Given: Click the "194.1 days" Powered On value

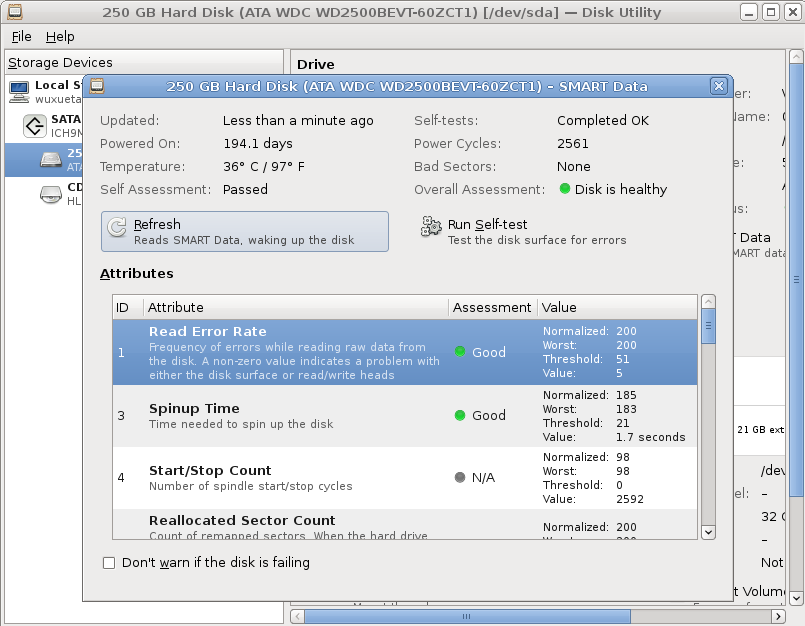Looking at the screenshot, I should coord(258,143).
